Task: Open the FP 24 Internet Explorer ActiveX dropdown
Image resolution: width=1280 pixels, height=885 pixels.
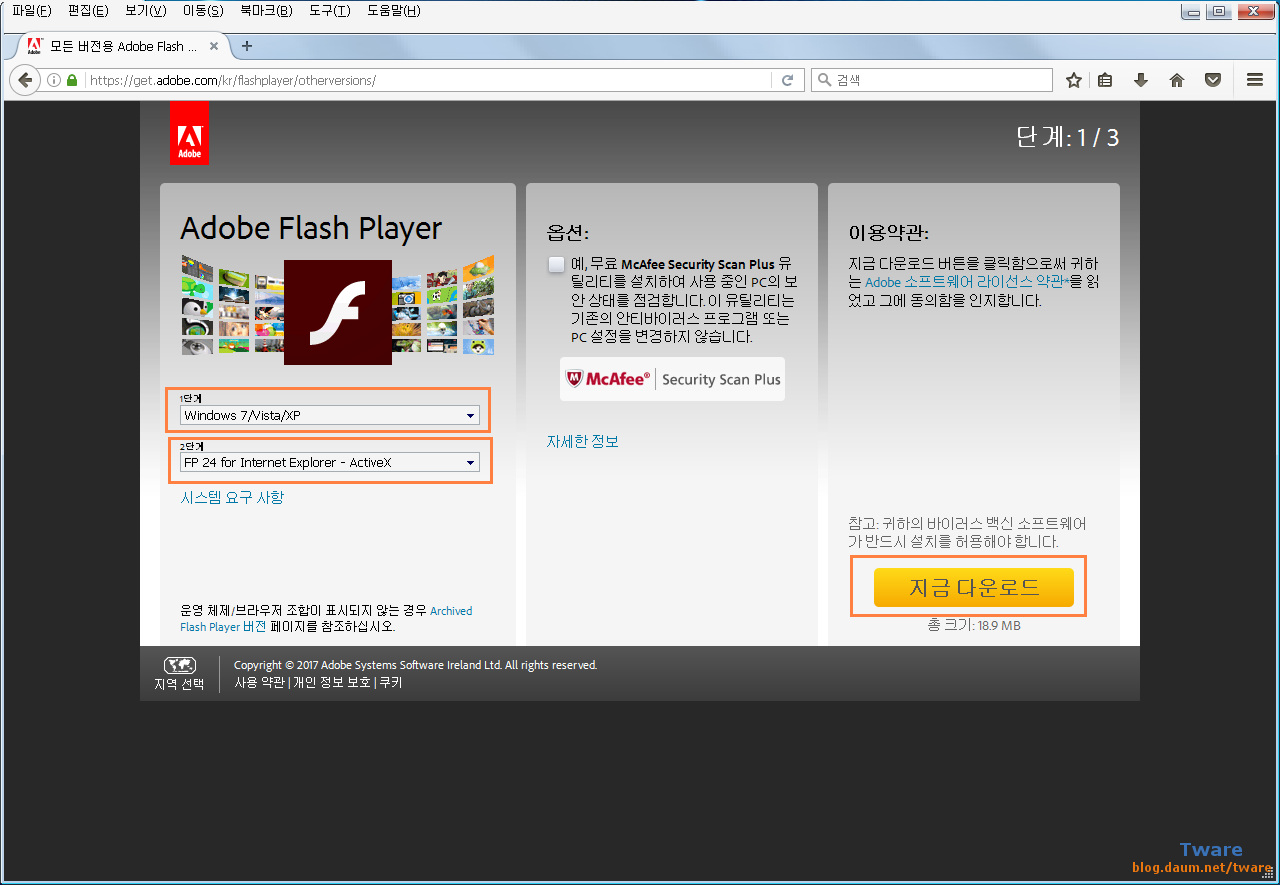Action: (330, 462)
